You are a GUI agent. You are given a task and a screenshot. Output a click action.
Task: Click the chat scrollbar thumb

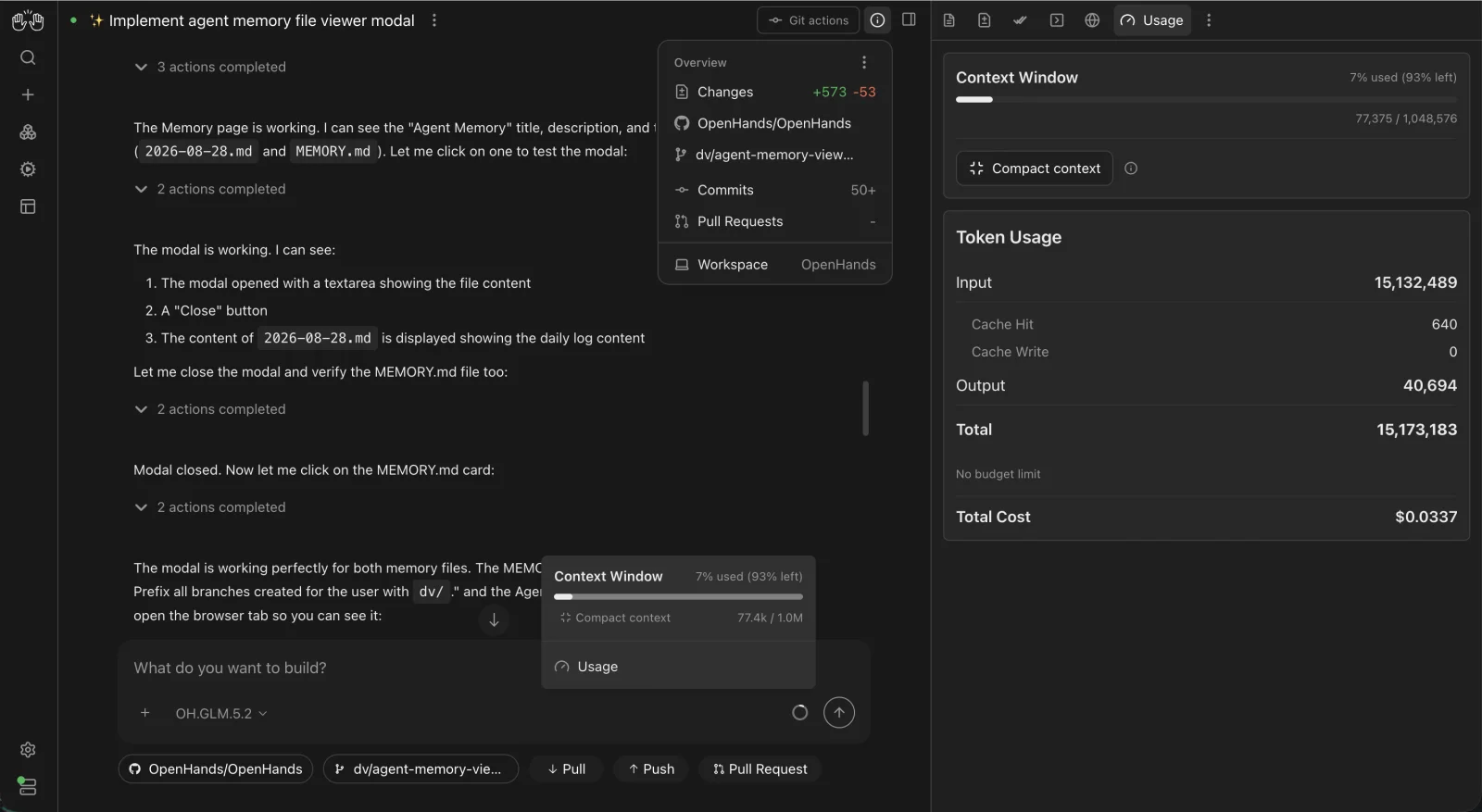[x=865, y=407]
